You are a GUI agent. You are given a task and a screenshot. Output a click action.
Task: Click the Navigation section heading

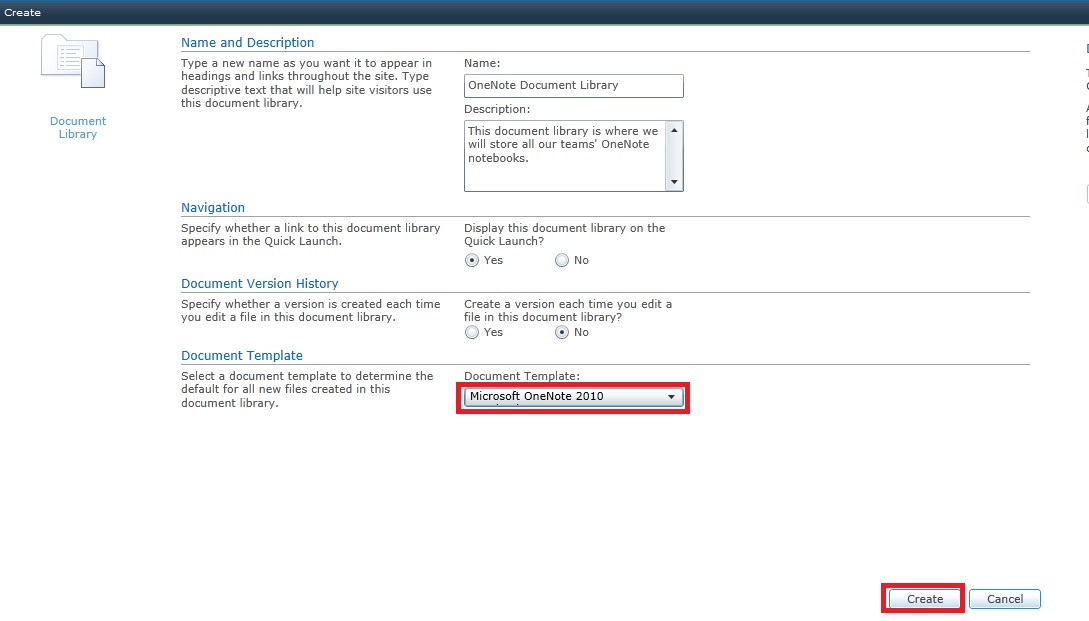coord(213,207)
